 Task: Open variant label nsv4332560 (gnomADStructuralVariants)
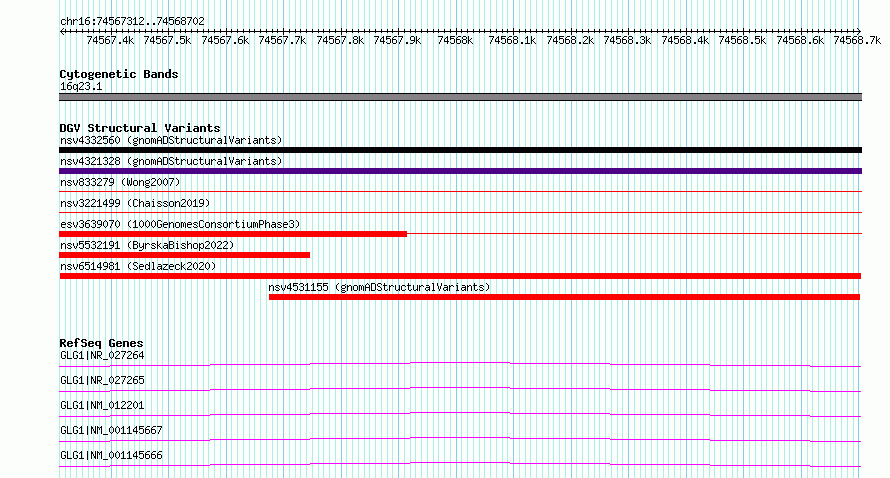(x=171, y=140)
